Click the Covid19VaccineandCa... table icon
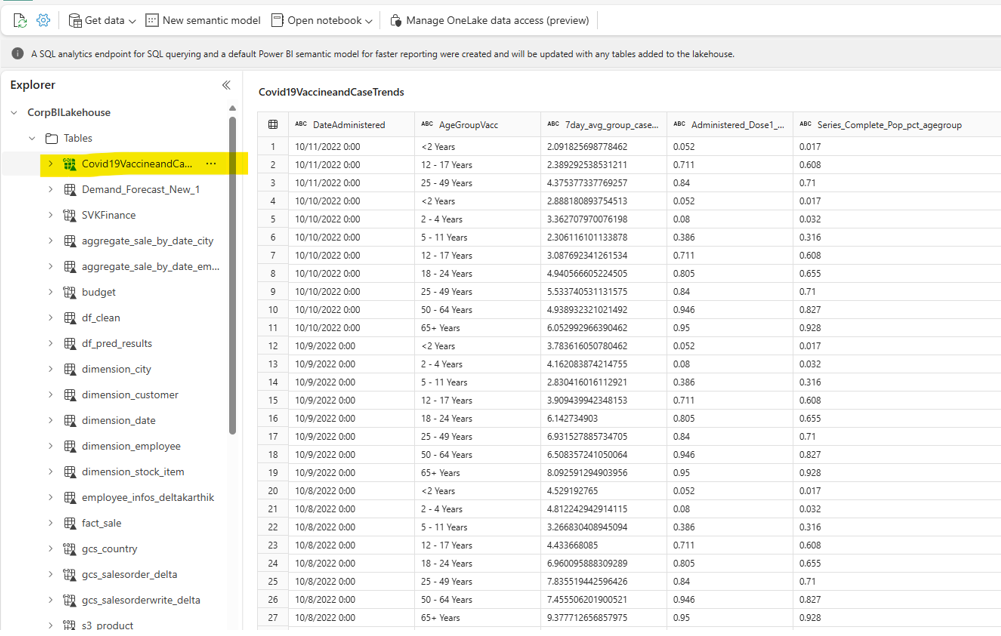This screenshot has width=1001, height=636. [70, 164]
